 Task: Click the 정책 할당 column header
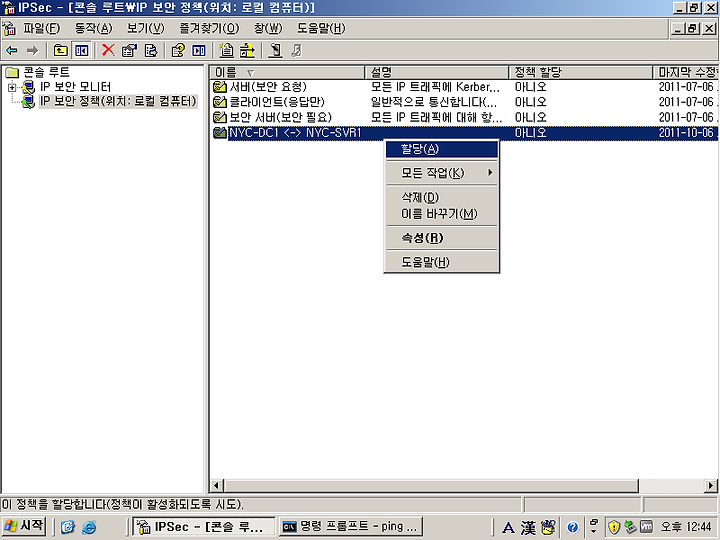point(580,72)
